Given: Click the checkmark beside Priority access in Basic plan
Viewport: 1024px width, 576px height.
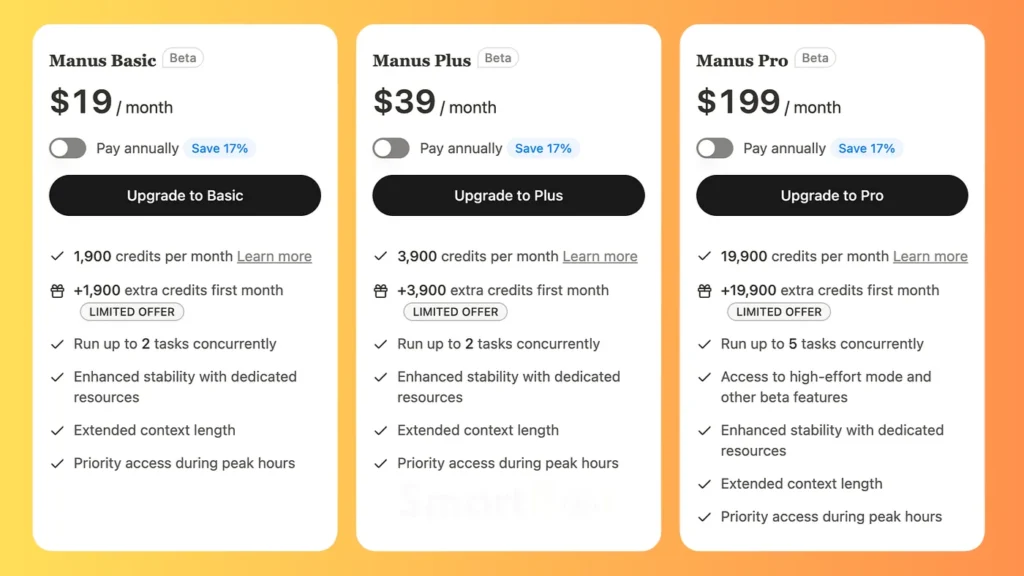Looking at the screenshot, I should (x=57, y=463).
